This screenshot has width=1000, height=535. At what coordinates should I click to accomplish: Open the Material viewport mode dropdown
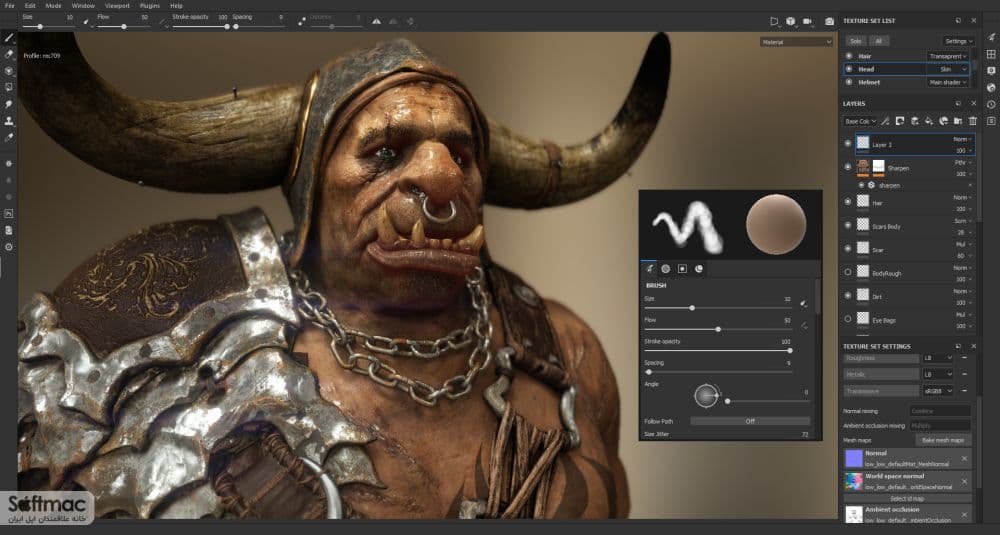click(x=796, y=42)
